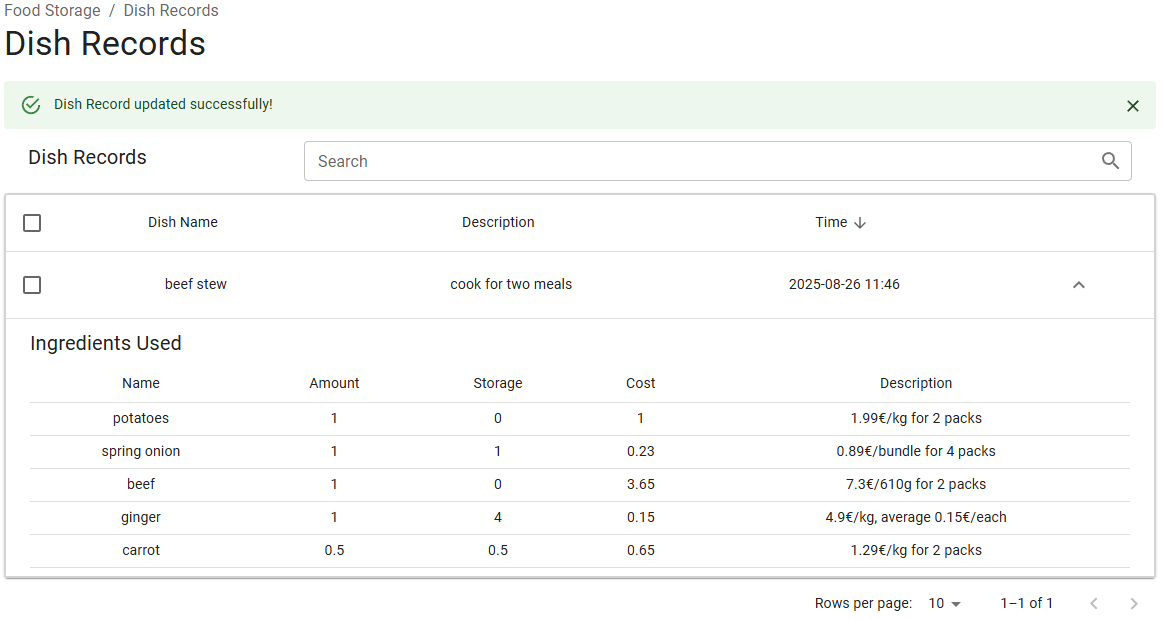Select the beef stew dish name

coord(196,284)
